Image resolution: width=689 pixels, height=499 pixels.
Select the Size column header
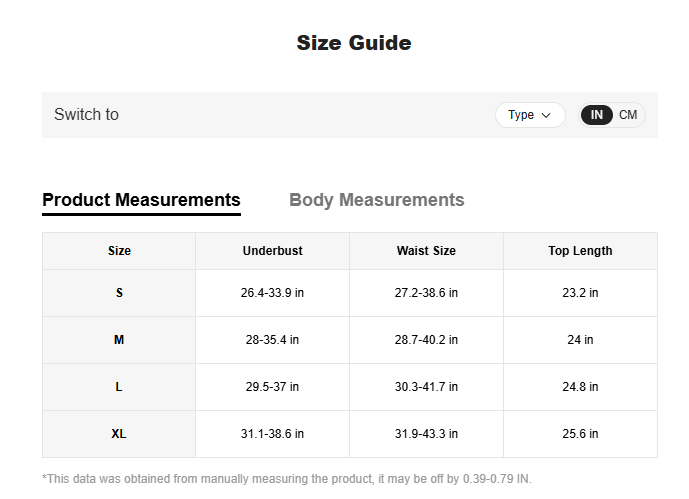[119, 251]
